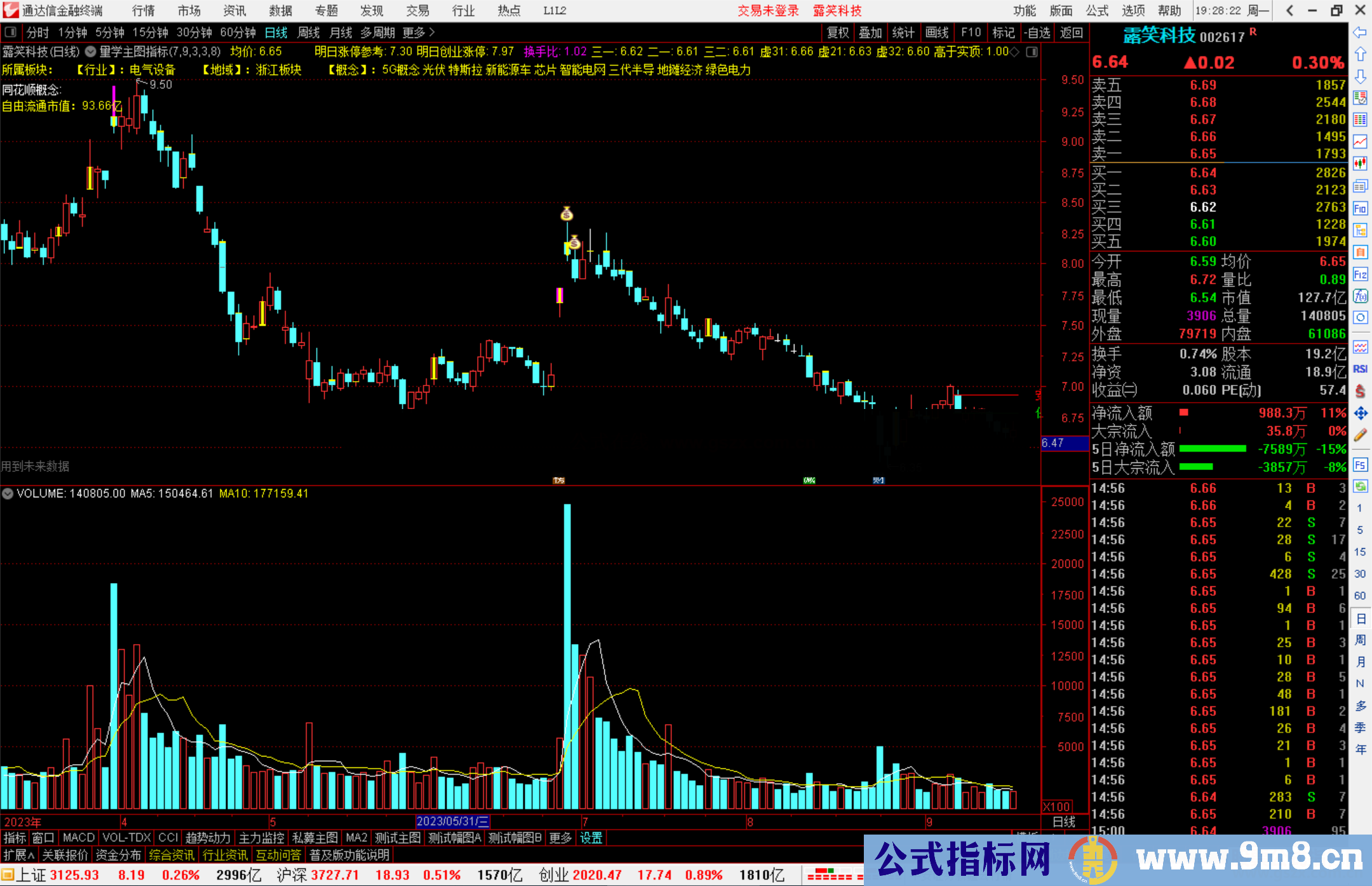This screenshot has width=1372, height=886.
Task: Select the 周线 period tab
Action: [x=309, y=32]
